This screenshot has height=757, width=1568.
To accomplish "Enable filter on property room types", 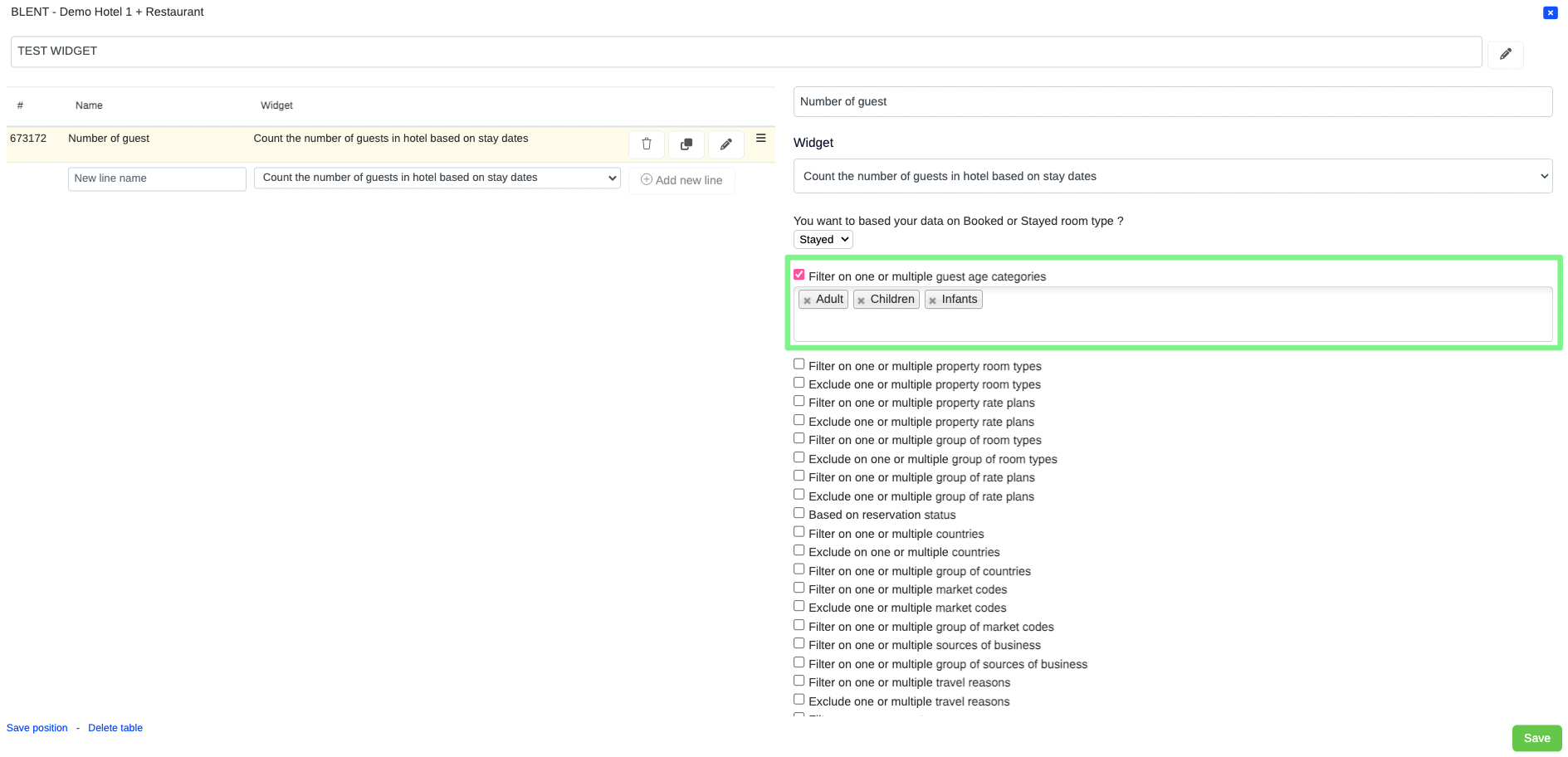I will (799, 364).
